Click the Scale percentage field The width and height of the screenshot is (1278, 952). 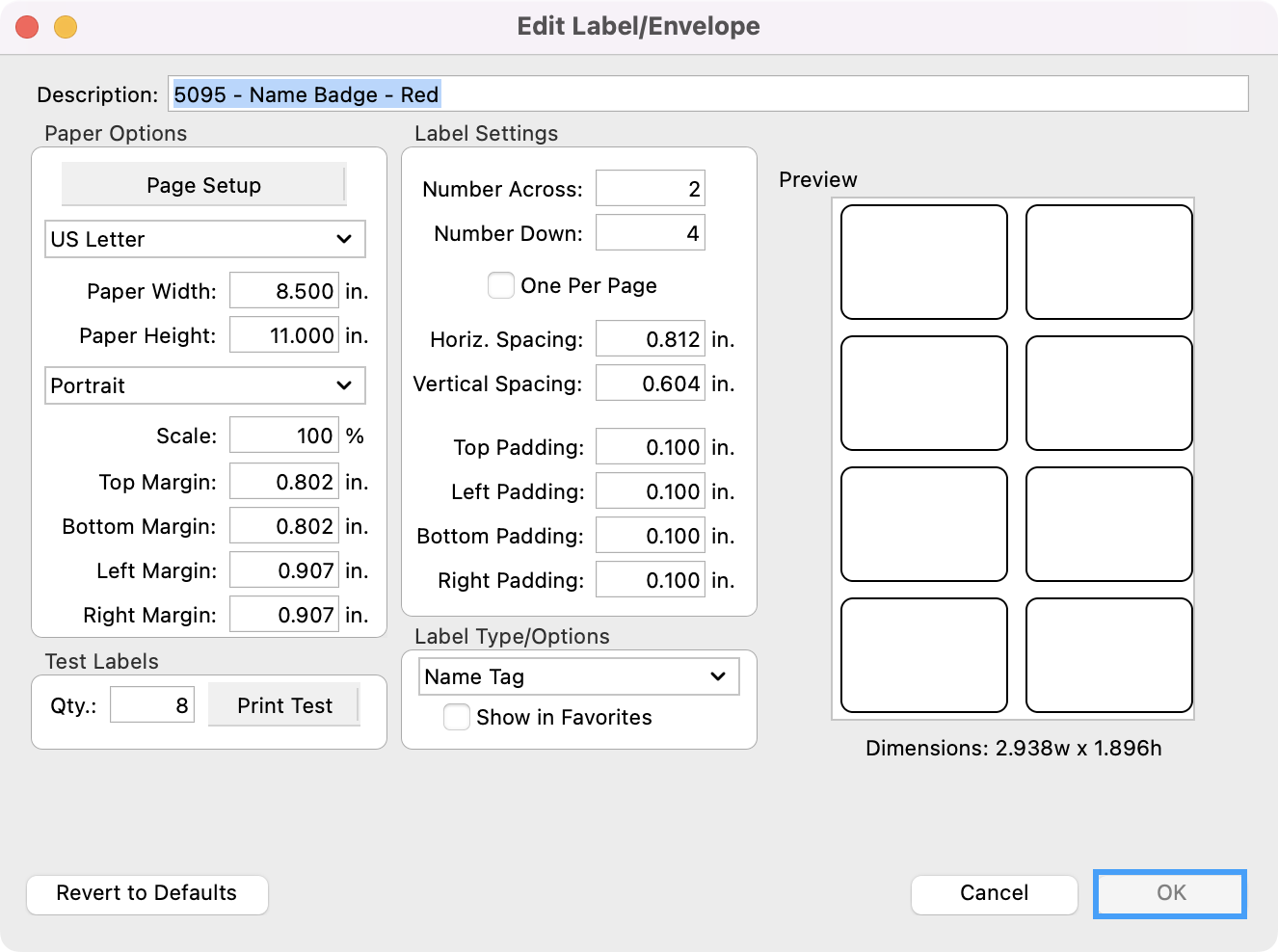point(284,436)
